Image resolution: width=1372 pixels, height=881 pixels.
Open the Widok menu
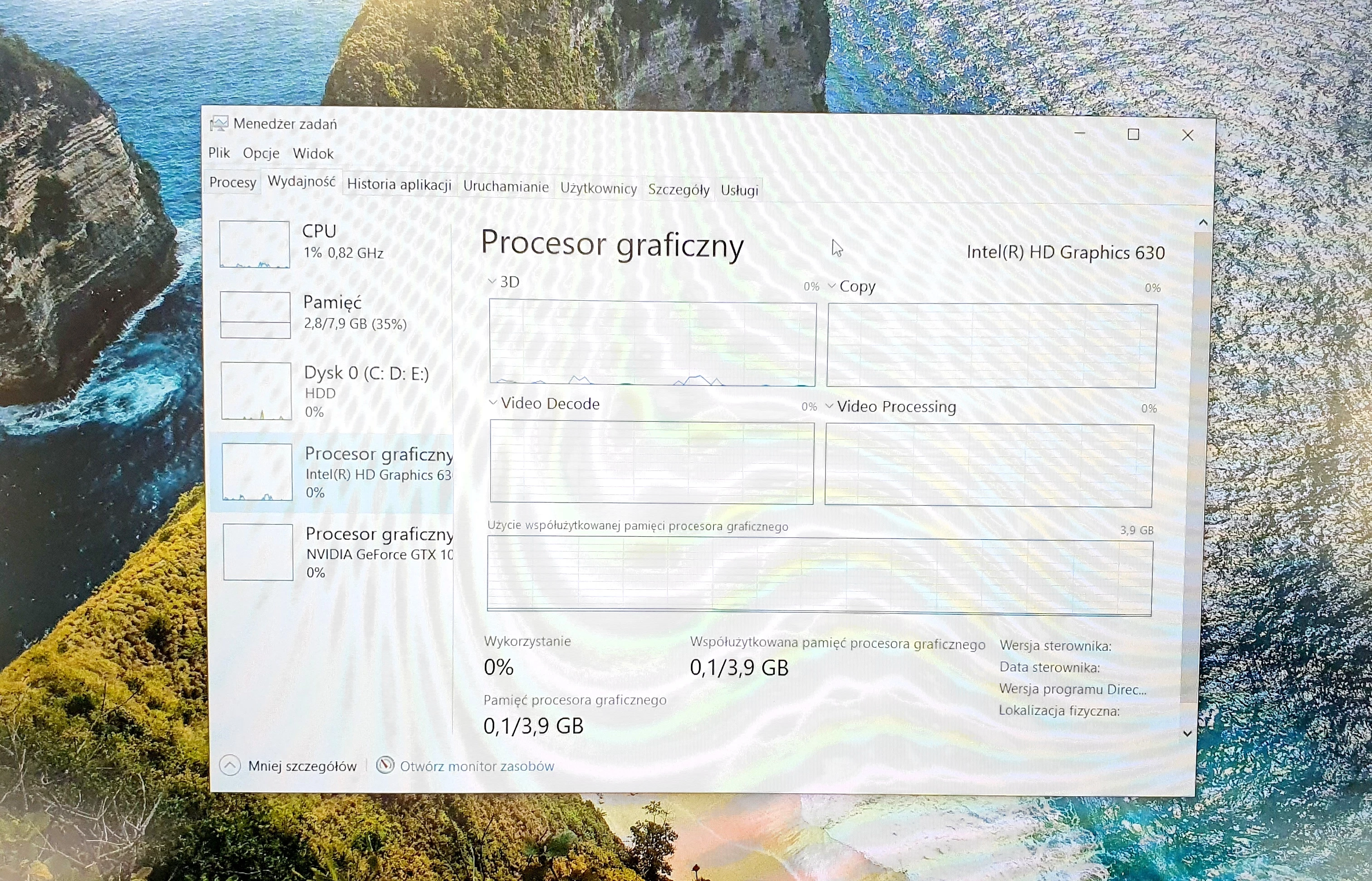pyautogui.click(x=313, y=153)
